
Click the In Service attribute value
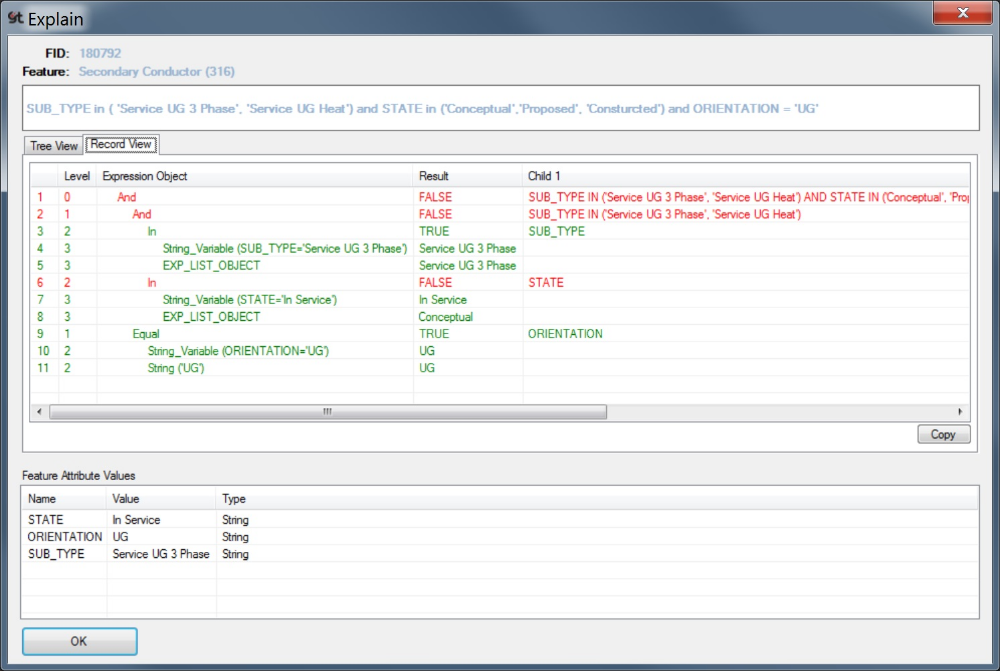point(136,520)
